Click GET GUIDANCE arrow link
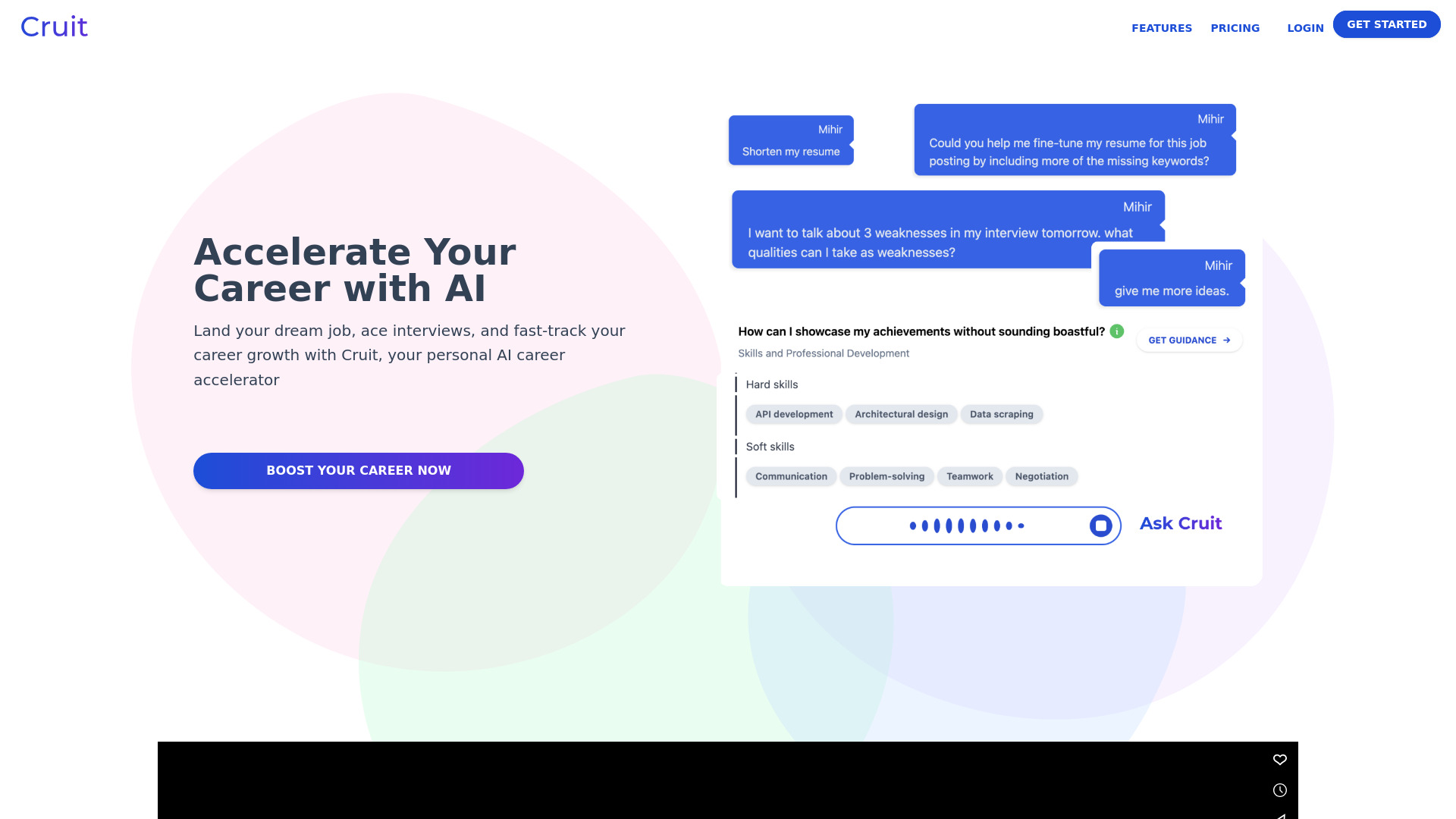 point(1189,340)
